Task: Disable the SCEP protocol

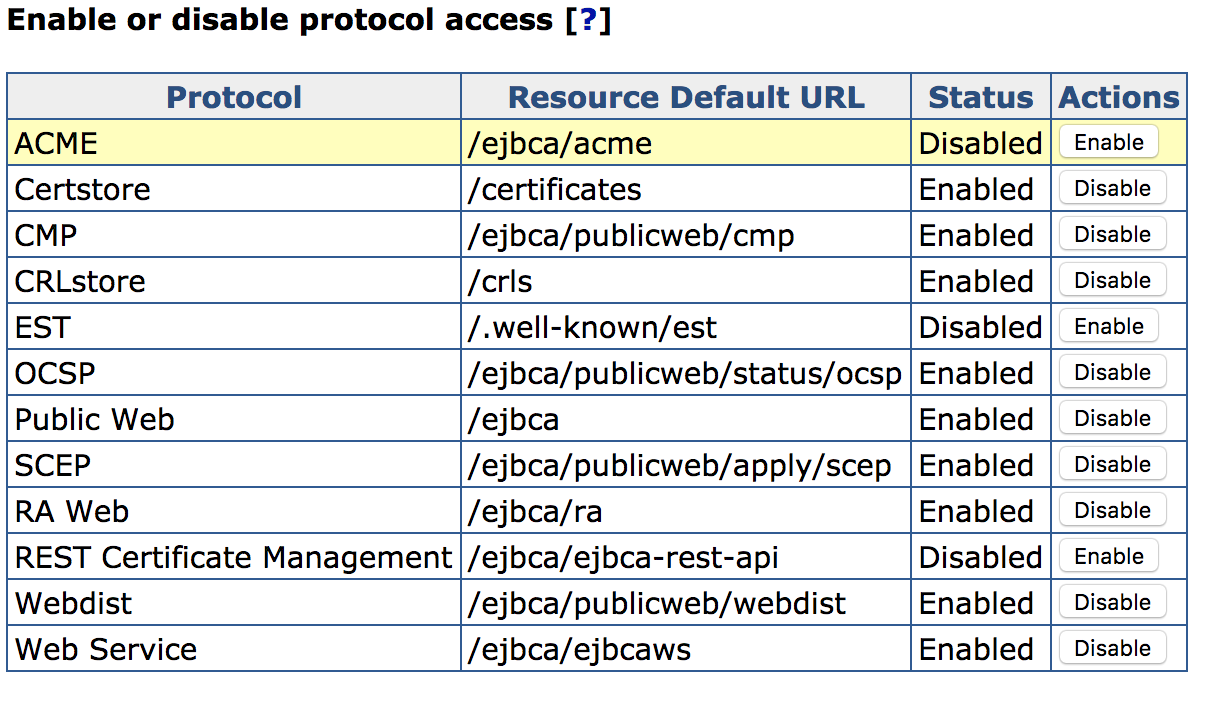Action: point(1112,465)
